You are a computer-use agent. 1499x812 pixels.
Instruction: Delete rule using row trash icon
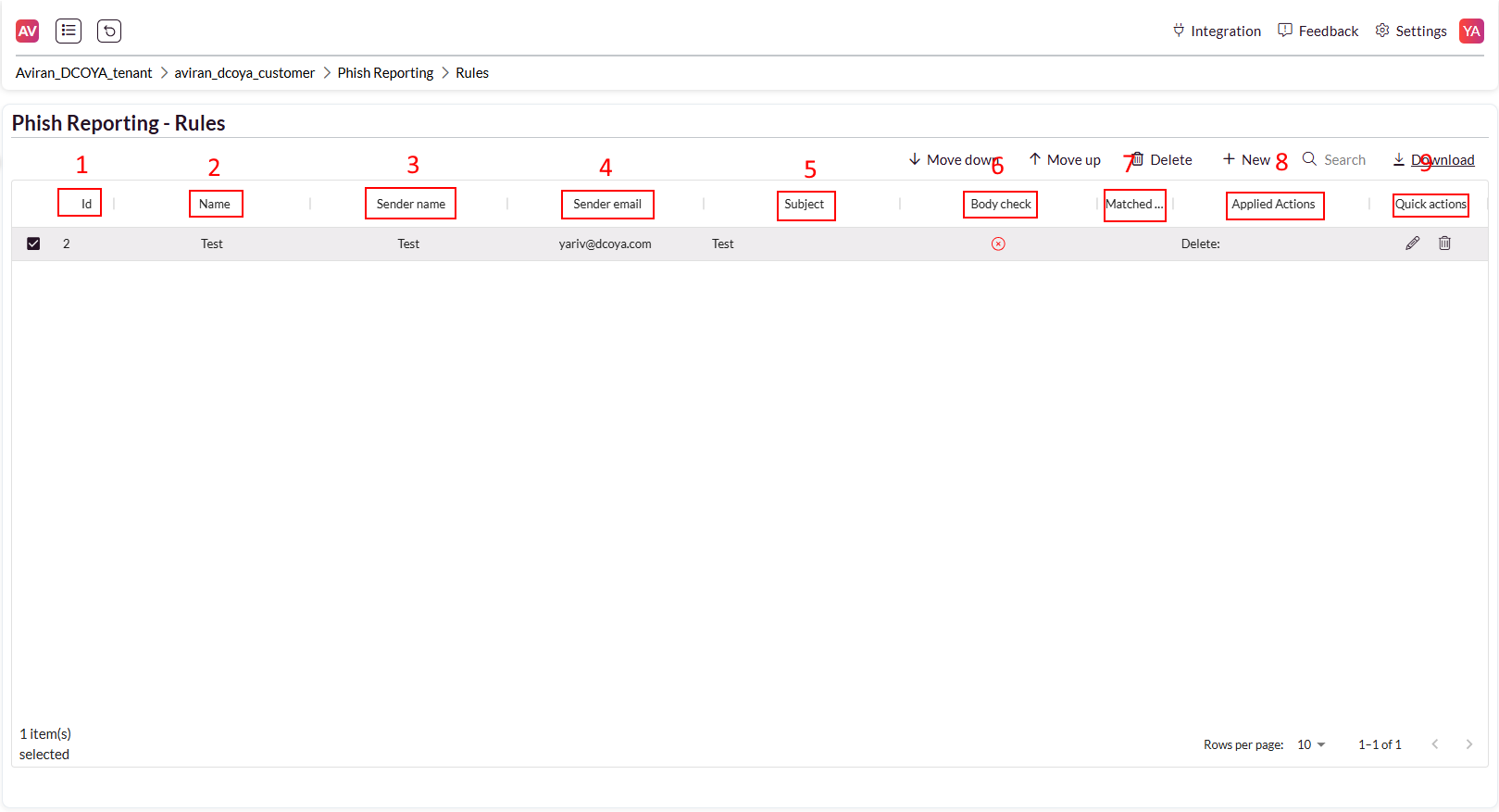pos(1444,244)
